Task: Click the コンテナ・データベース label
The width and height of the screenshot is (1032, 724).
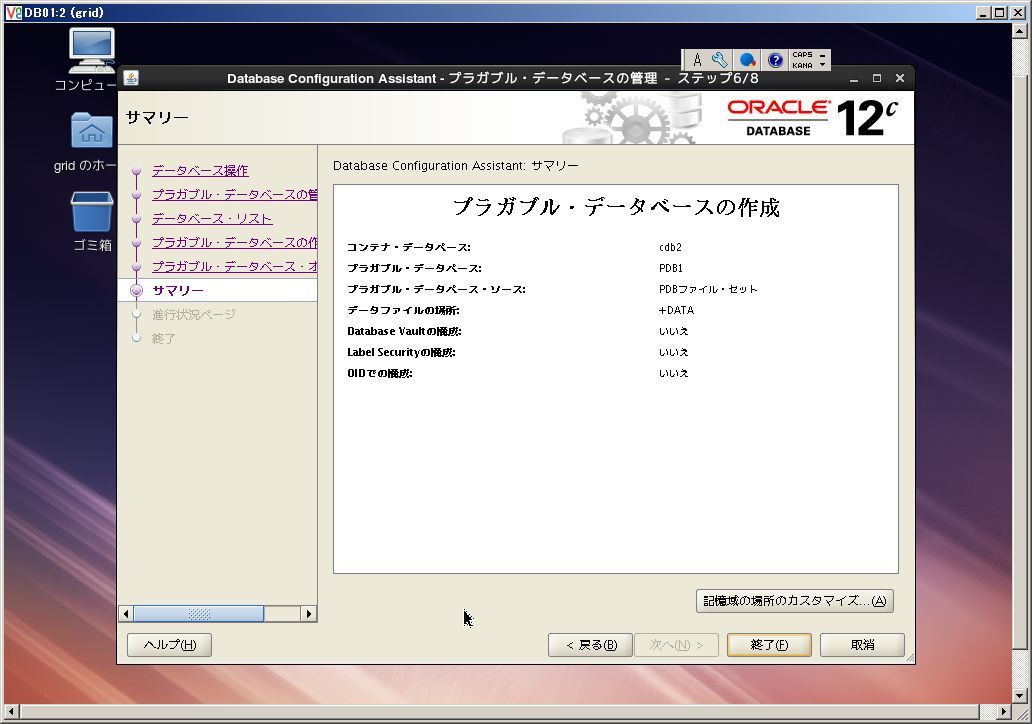Action: (409, 247)
